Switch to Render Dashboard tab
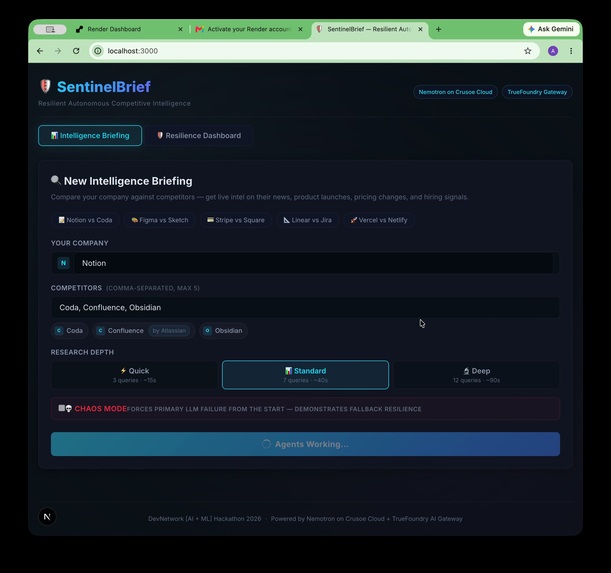The width and height of the screenshot is (611, 573). 129,29
